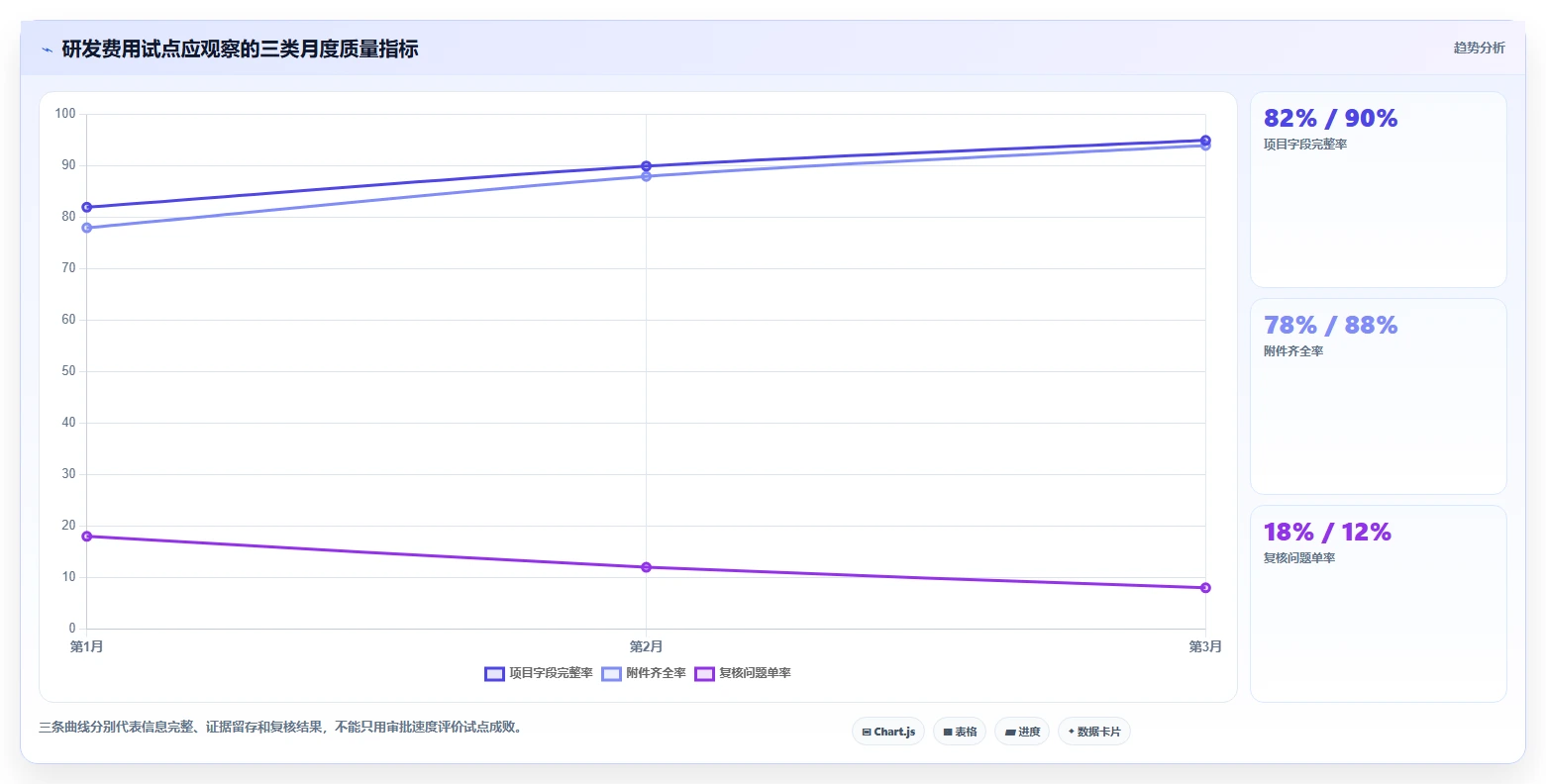Click the 100 y-axis tick label
The width and height of the screenshot is (1546, 784).
point(65,114)
